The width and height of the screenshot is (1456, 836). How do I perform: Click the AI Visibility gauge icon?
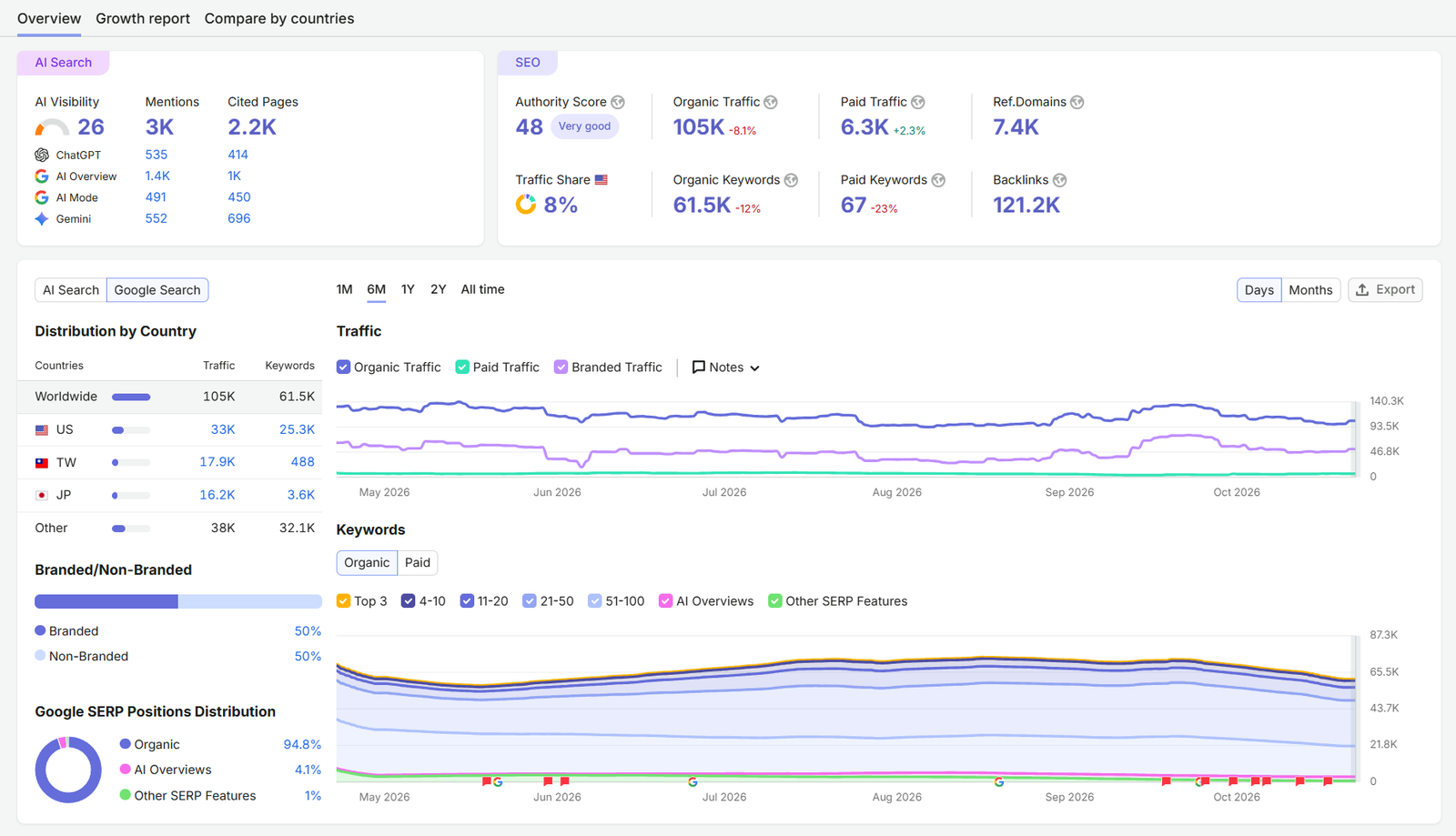click(x=52, y=127)
